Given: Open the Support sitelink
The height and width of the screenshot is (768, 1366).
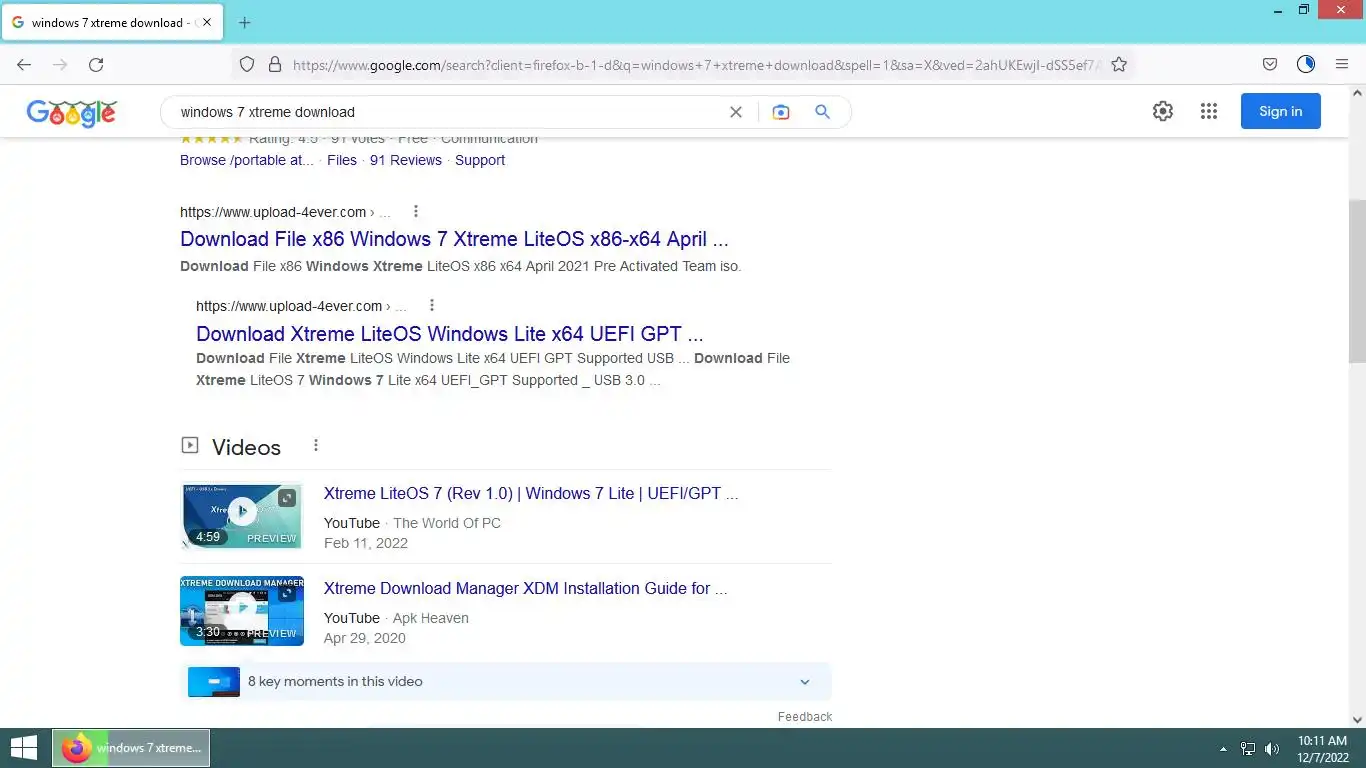Looking at the screenshot, I should pos(480,160).
